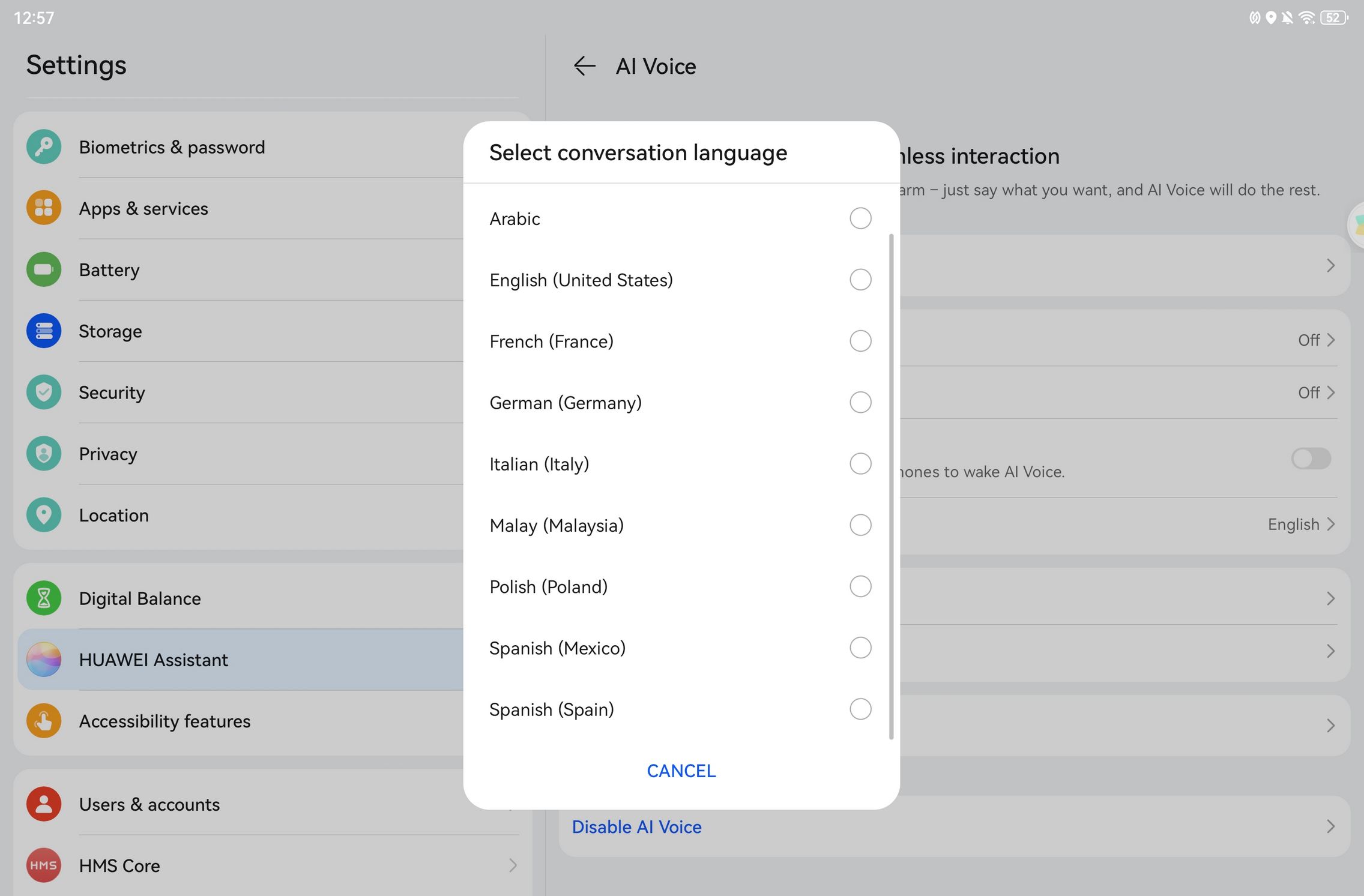
Task: Open the HMS Core chevron arrow
Action: coord(513,865)
